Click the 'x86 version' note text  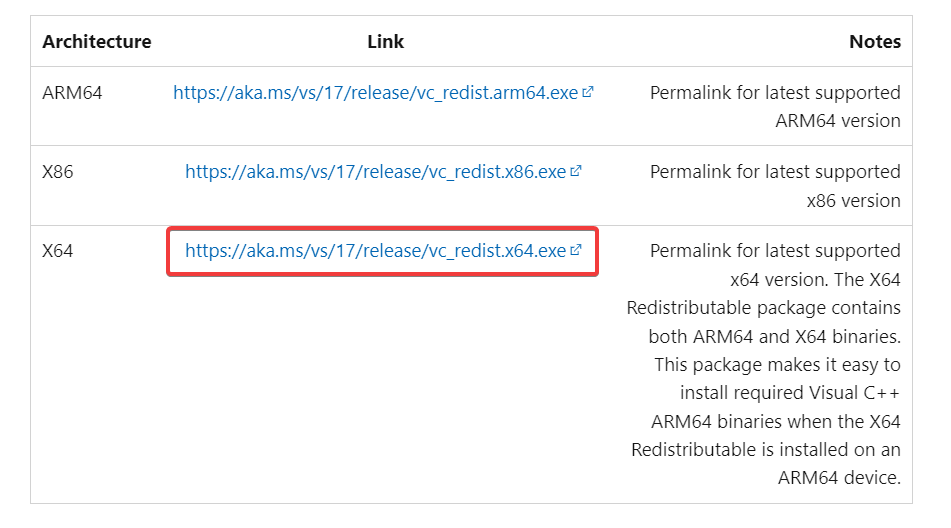click(853, 201)
